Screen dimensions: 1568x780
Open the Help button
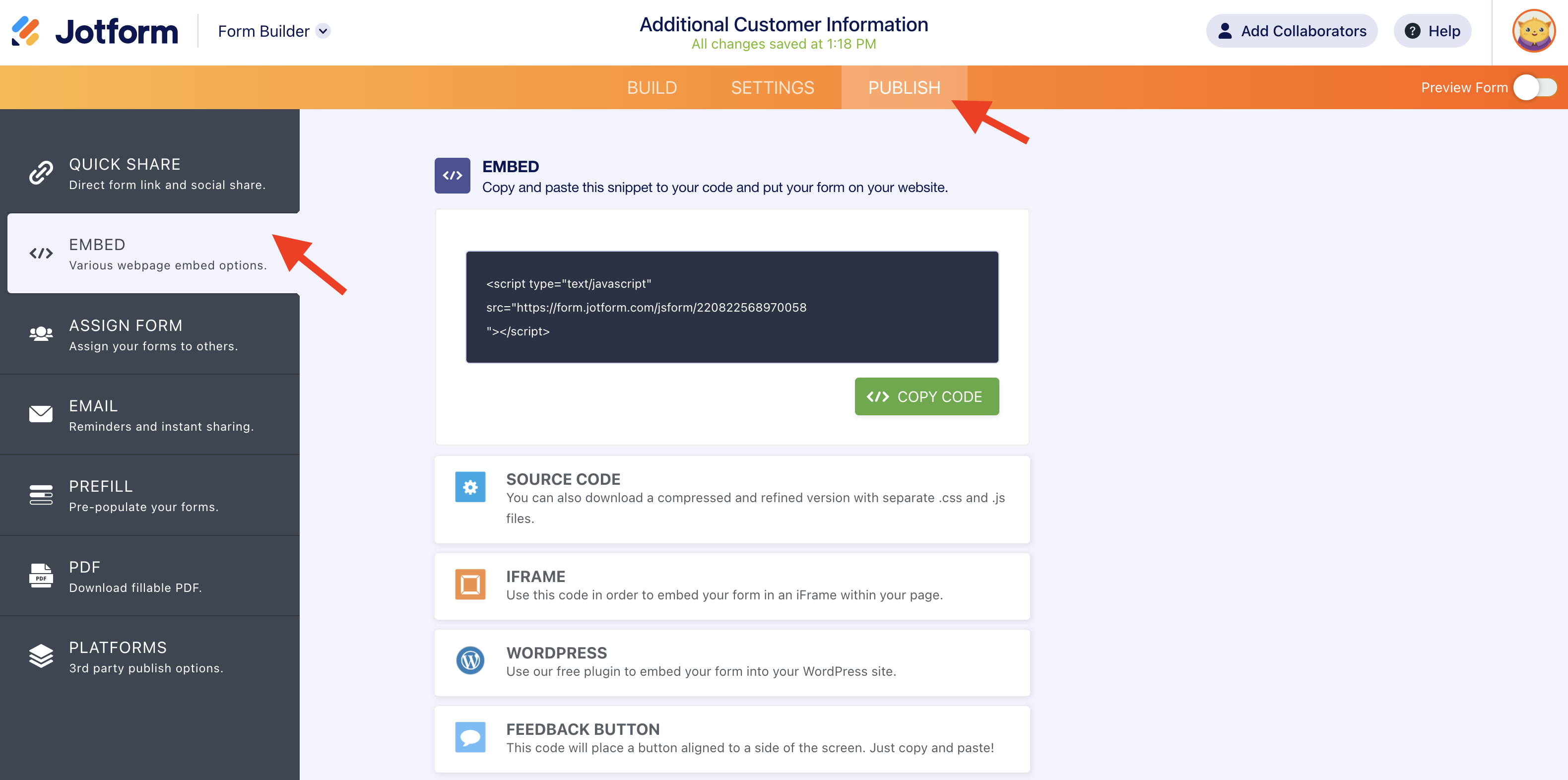1432,31
